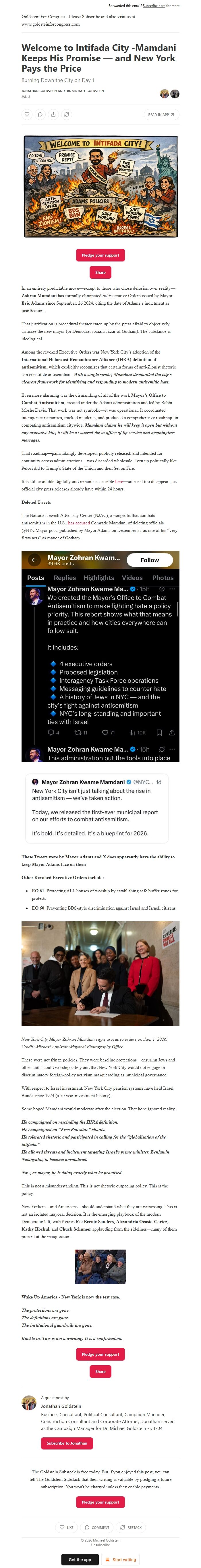The width and height of the screenshot is (201, 1568).
Task: Click the bookmark icon on the tweet
Action: pyautogui.click(x=159, y=732)
